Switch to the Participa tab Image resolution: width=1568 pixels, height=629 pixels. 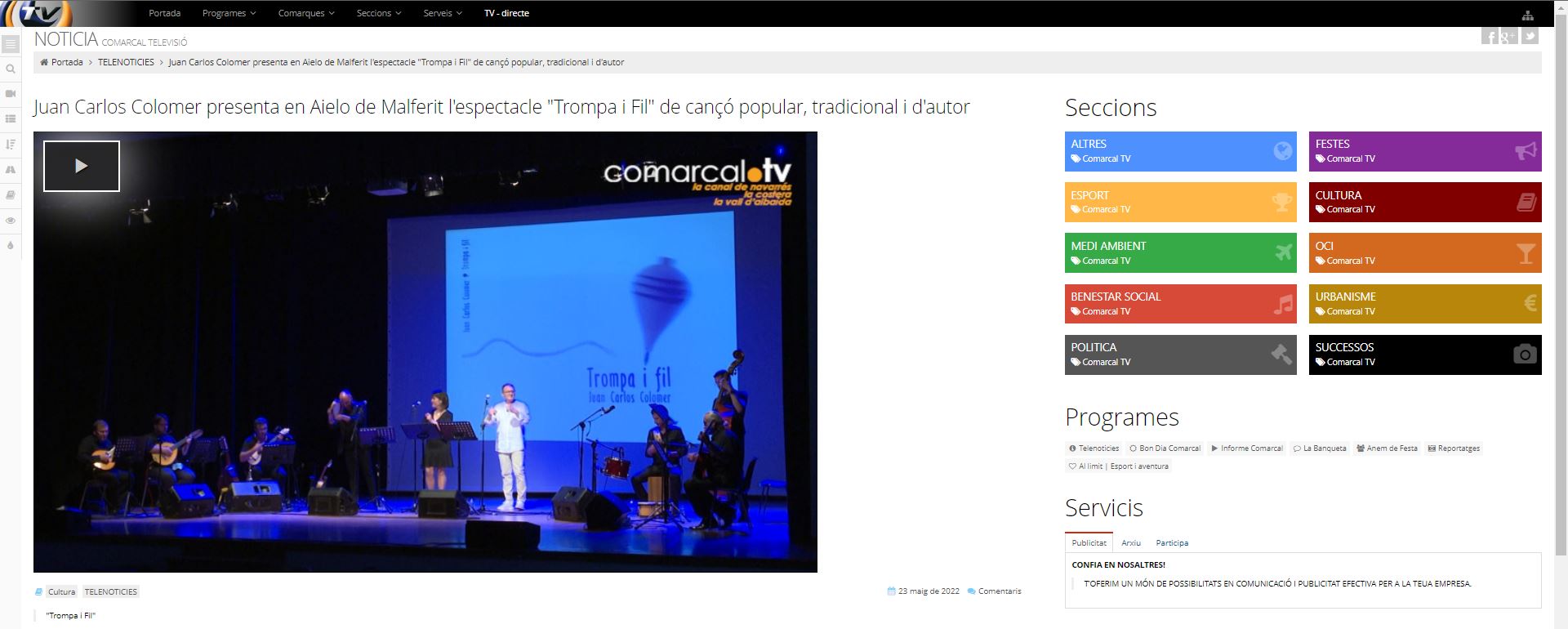pos(1172,543)
